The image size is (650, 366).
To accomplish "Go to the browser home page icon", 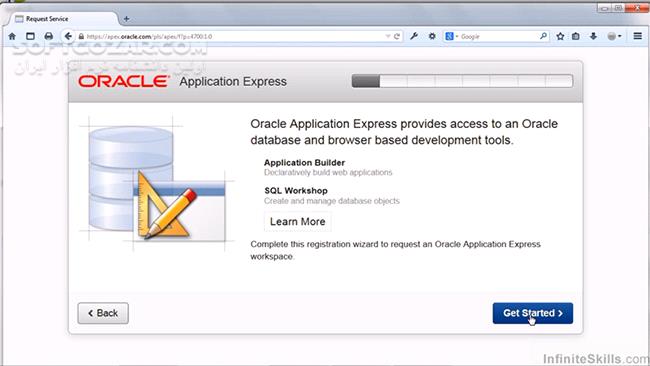I will pyautogui.click(x=12, y=36).
